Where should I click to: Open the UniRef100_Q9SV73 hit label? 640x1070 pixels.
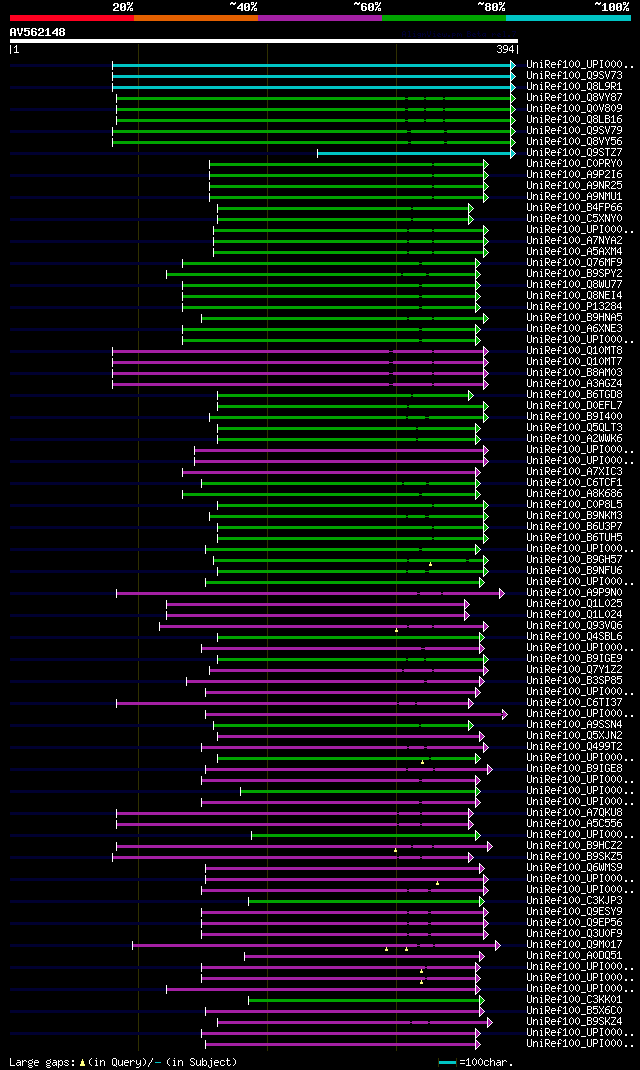click(574, 76)
